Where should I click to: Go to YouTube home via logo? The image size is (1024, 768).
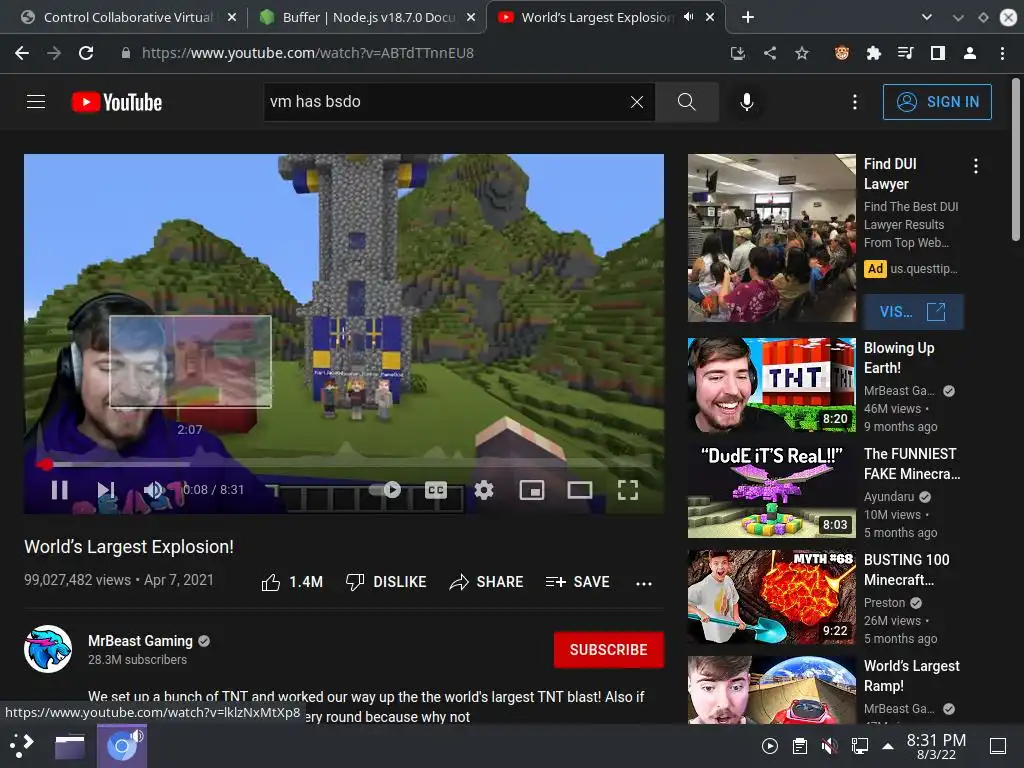(117, 102)
